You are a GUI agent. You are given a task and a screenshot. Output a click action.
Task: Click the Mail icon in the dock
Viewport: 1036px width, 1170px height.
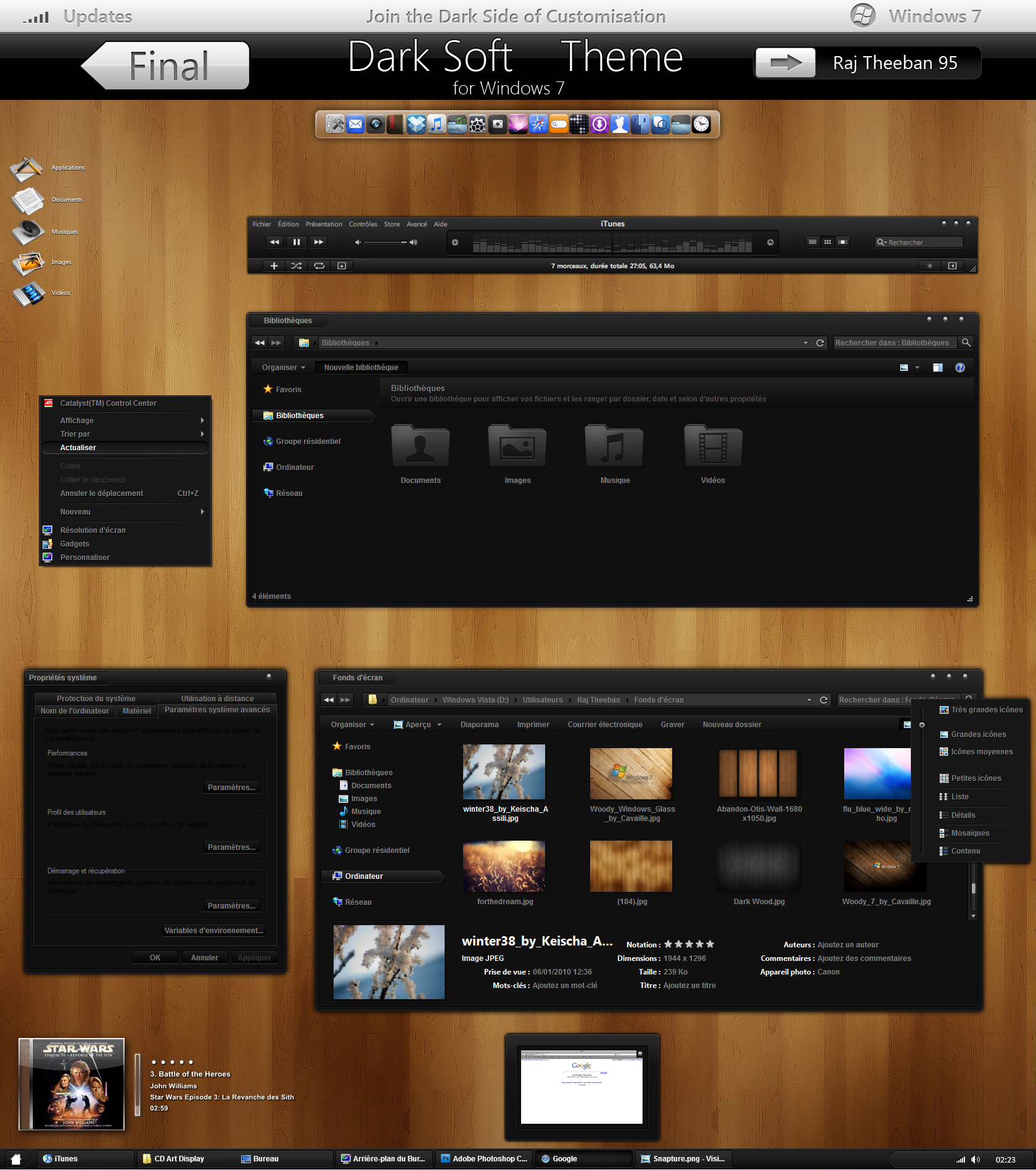pos(356,125)
